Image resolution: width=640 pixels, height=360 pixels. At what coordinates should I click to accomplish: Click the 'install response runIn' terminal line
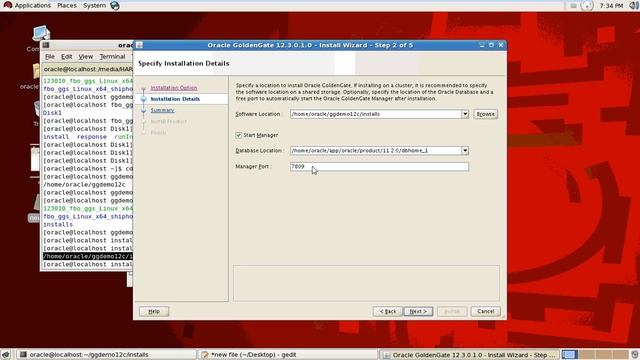(x=88, y=137)
